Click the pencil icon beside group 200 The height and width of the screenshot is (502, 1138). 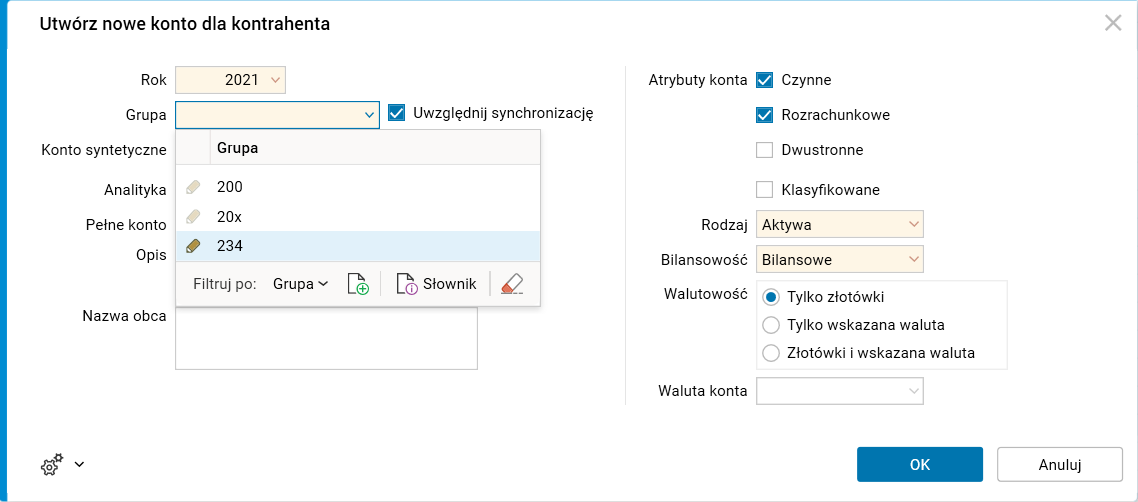tap(193, 187)
